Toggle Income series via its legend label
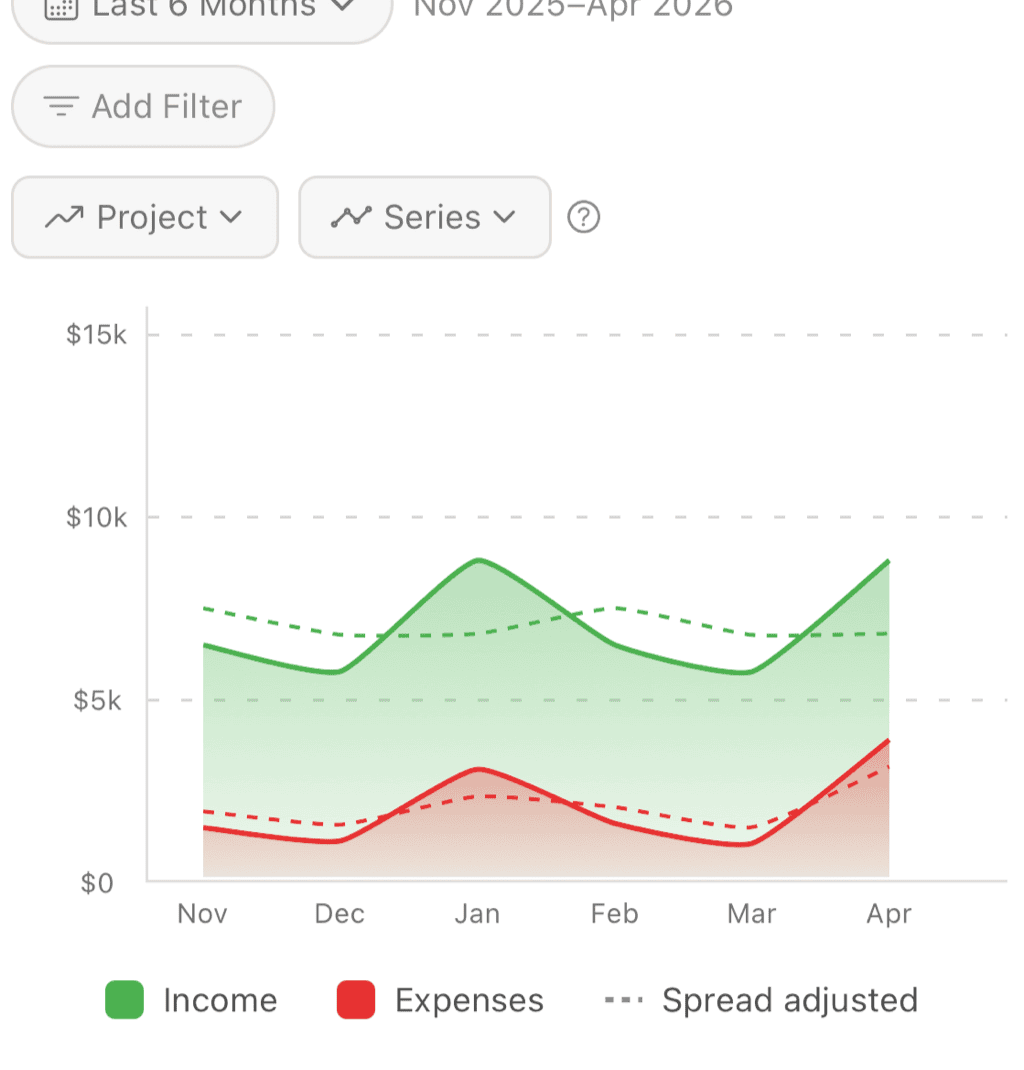This screenshot has height=1070, width=1024. point(220,1000)
